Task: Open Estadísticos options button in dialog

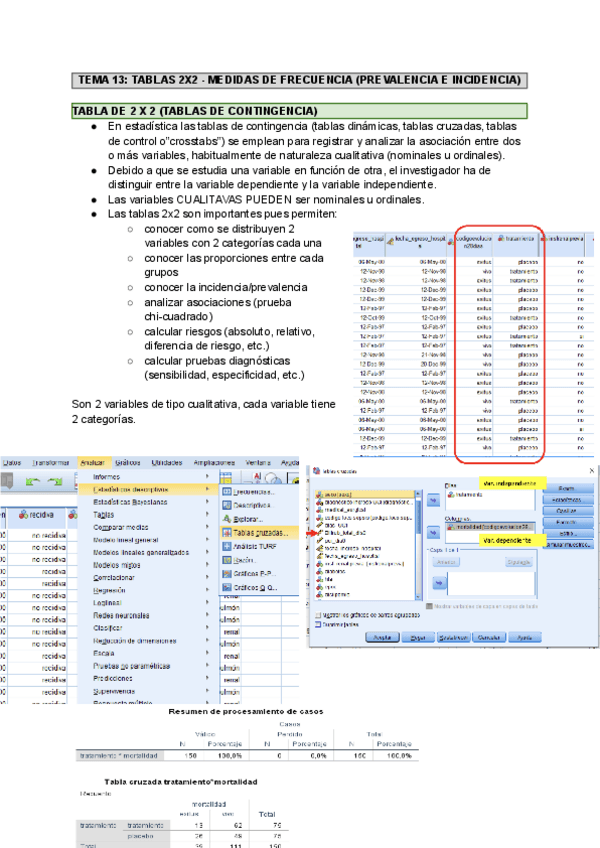Action: click(x=568, y=500)
